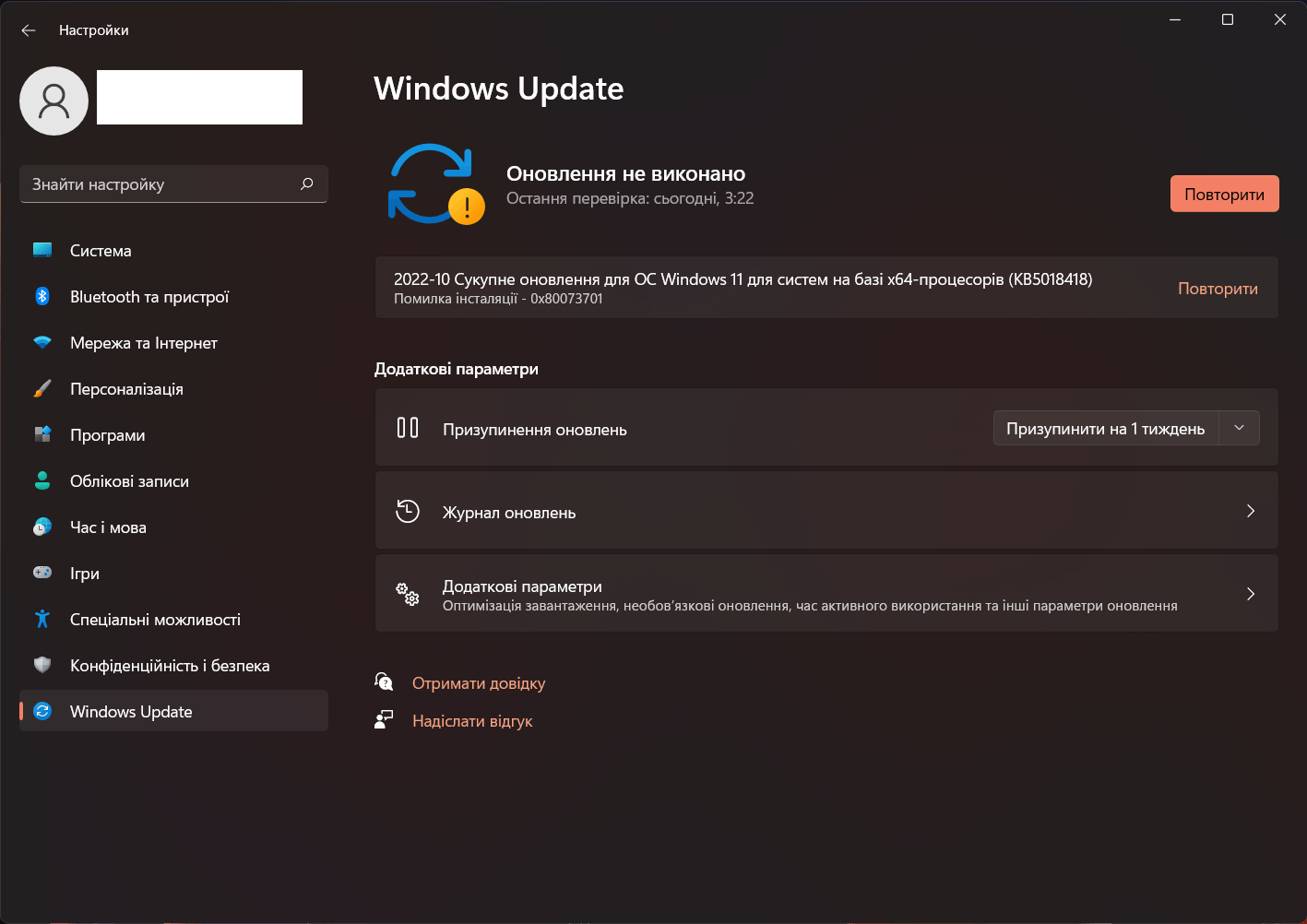
Task: Switch to the Програми section
Action: (x=173, y=434)
